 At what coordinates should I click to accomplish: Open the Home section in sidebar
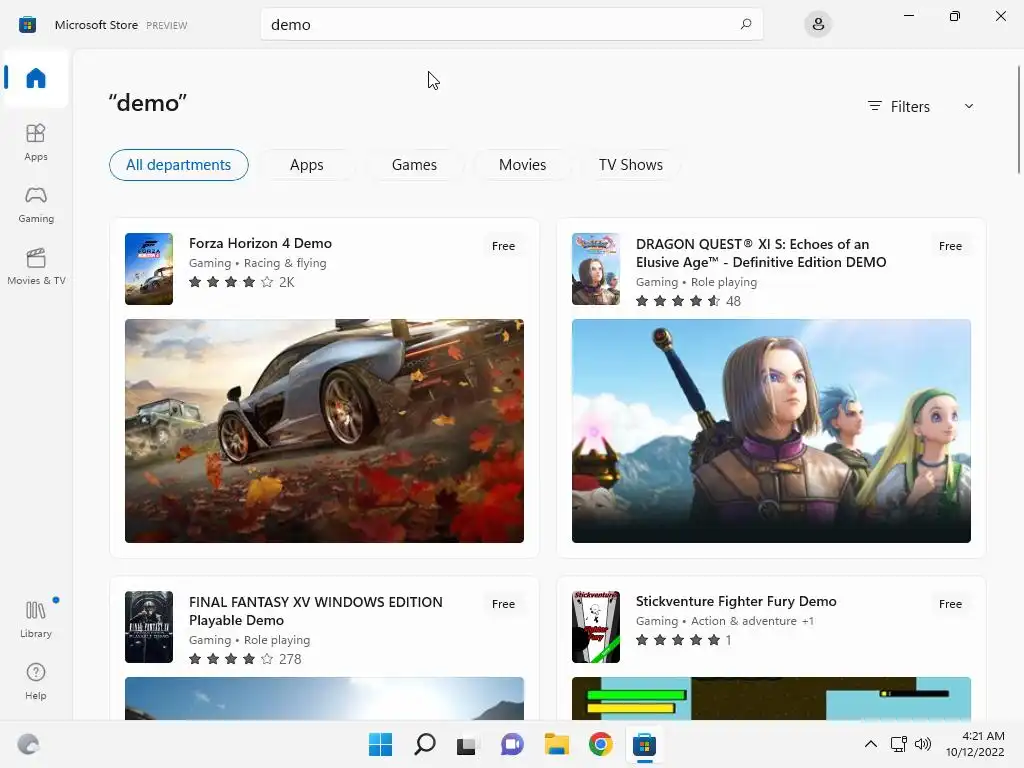pos(36,78)
